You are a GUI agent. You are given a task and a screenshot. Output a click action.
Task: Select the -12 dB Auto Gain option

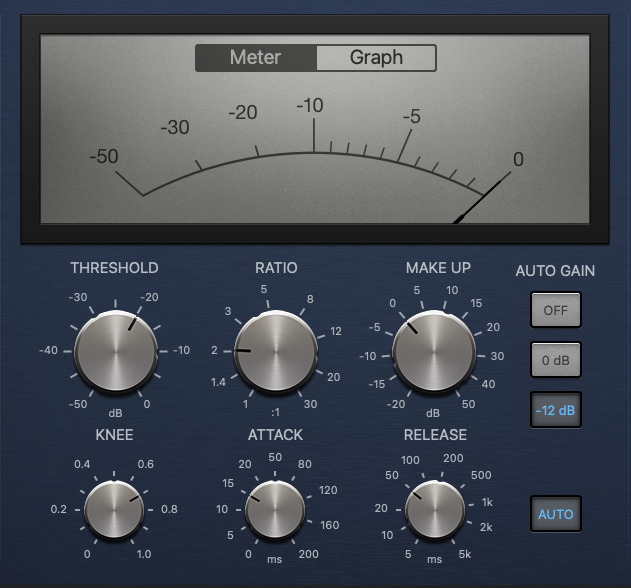(555, 410)
